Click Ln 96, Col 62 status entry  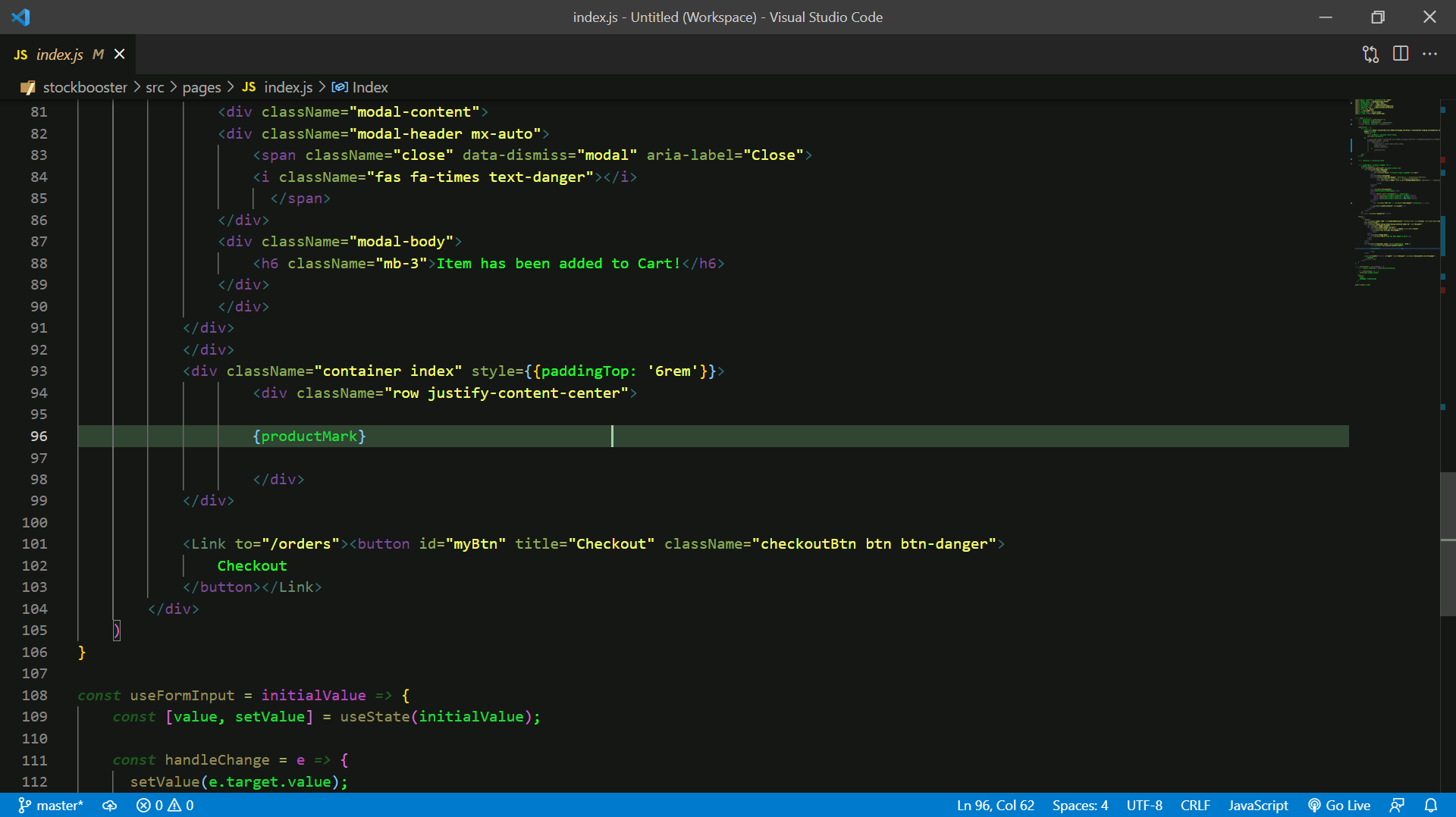[995, 805]
